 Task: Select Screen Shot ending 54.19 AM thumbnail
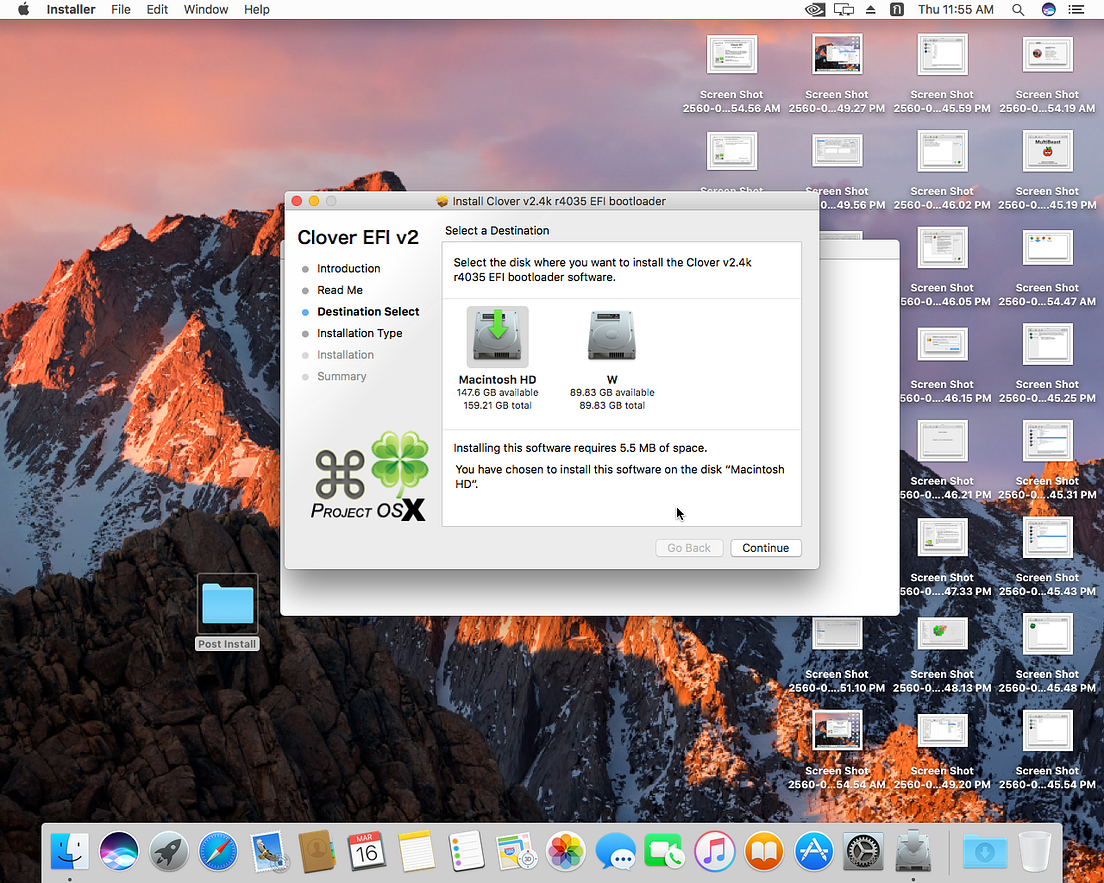point(1048,54)
